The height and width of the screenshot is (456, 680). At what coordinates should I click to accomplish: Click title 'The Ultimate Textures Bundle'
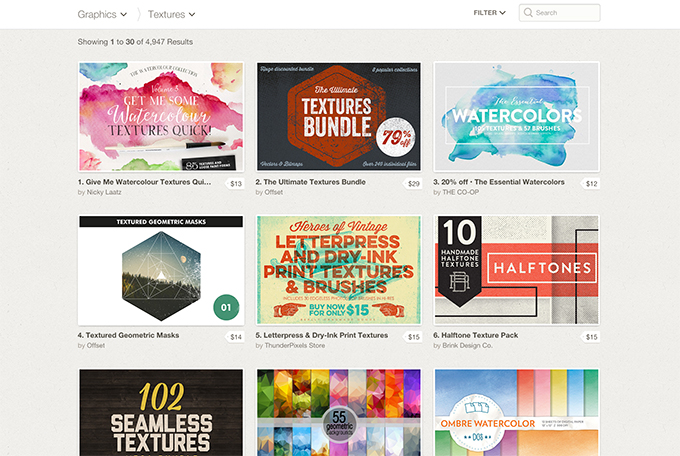[x=311, y=182]
